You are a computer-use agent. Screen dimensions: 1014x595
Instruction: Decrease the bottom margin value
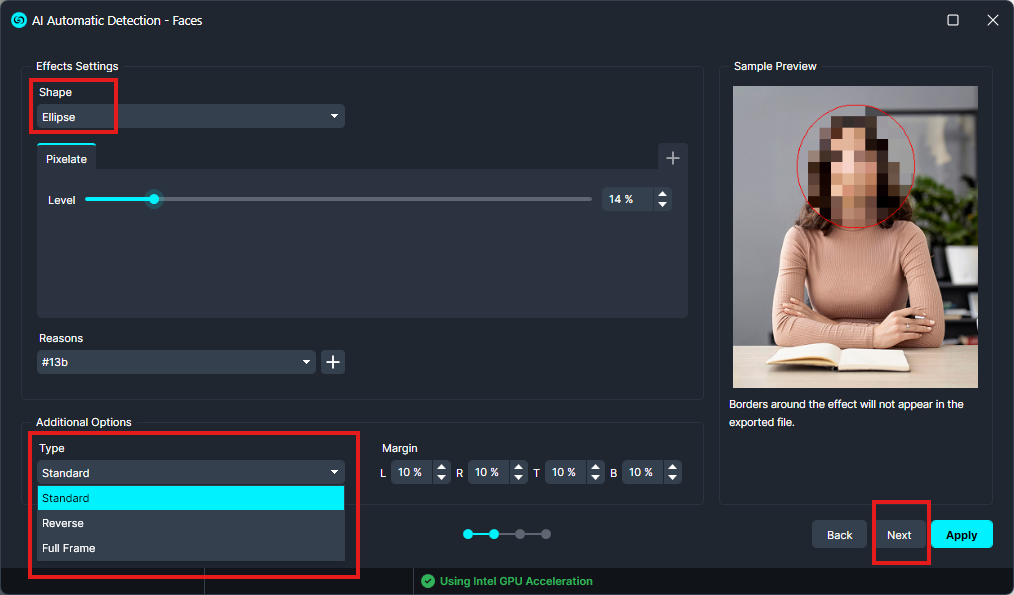671,478
